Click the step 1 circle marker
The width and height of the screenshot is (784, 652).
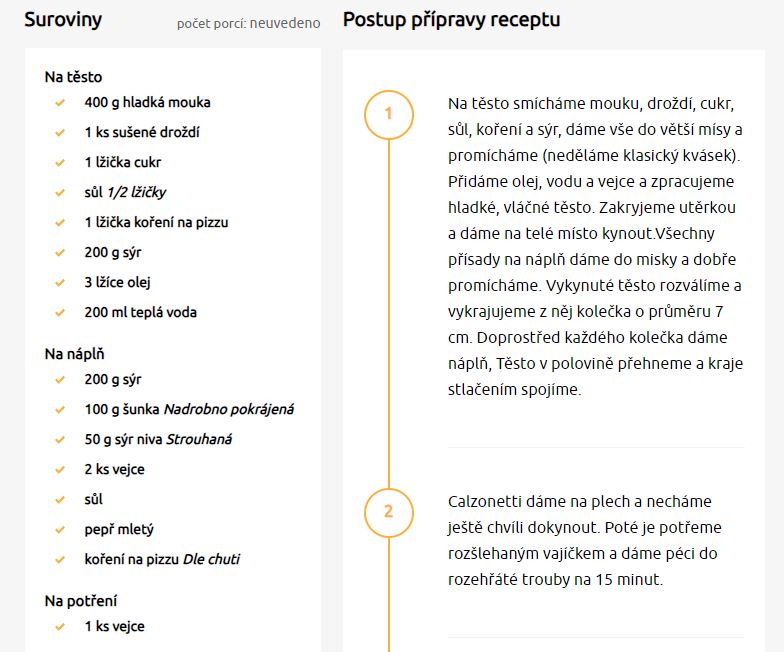pos(388,114)
